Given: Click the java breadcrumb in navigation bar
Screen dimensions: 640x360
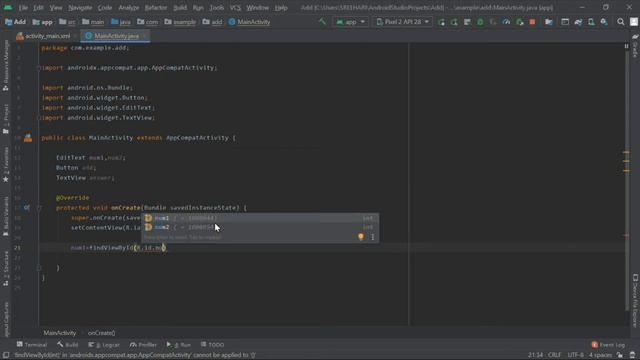Looking at the screenshot, I should pyautogui.click(x=121, y=22).
